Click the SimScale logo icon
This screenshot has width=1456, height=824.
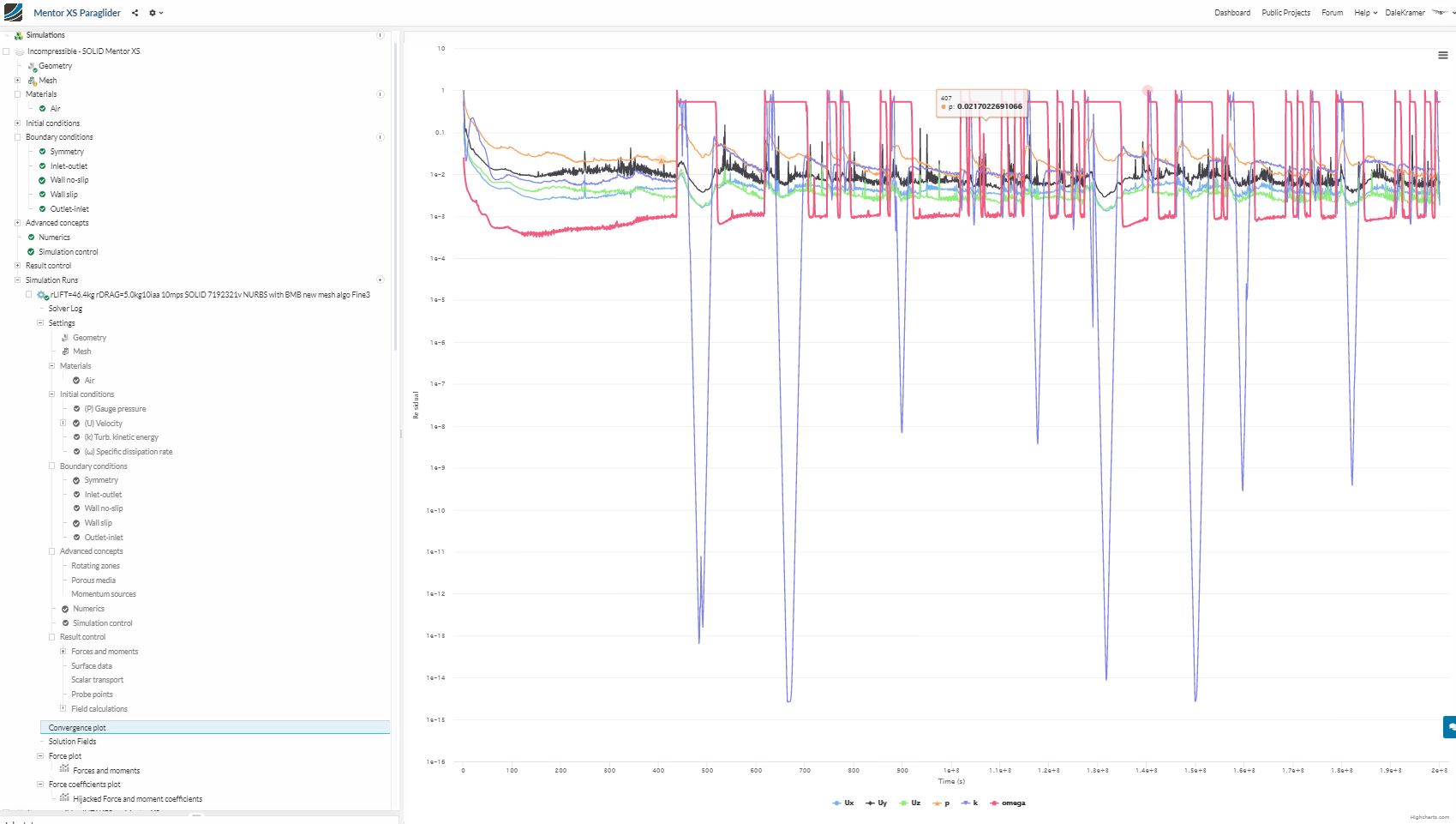[14, 13]
